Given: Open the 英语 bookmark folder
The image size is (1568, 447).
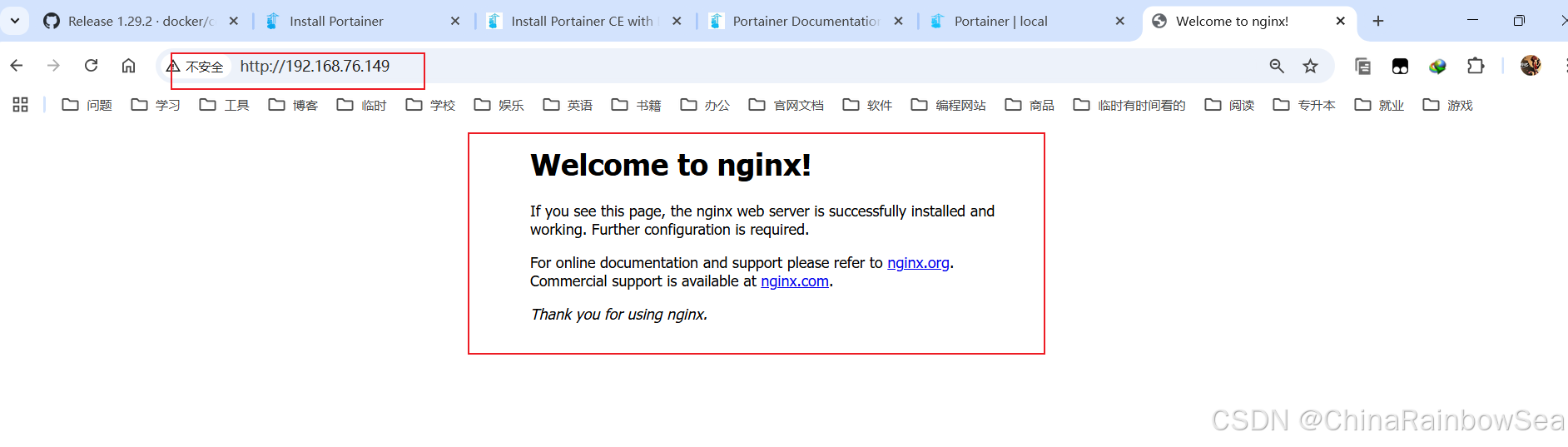Looking at the screenshot, I should click(568, 105).
